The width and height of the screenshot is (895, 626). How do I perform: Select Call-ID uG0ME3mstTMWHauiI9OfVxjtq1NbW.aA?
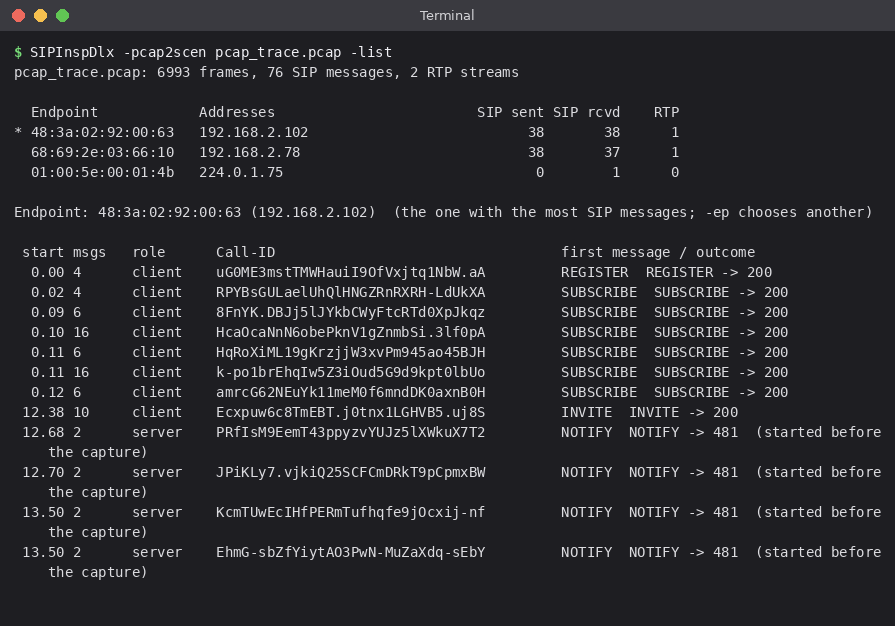click(350, 272)
